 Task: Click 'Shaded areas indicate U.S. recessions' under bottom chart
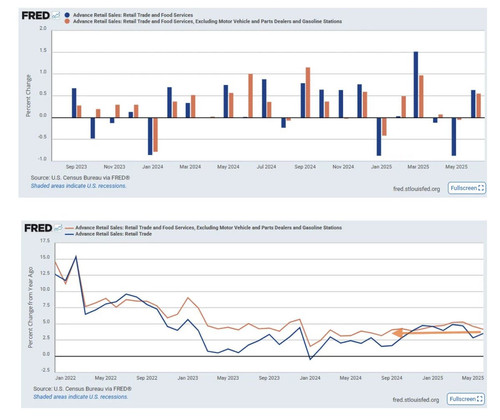(80, 397)
